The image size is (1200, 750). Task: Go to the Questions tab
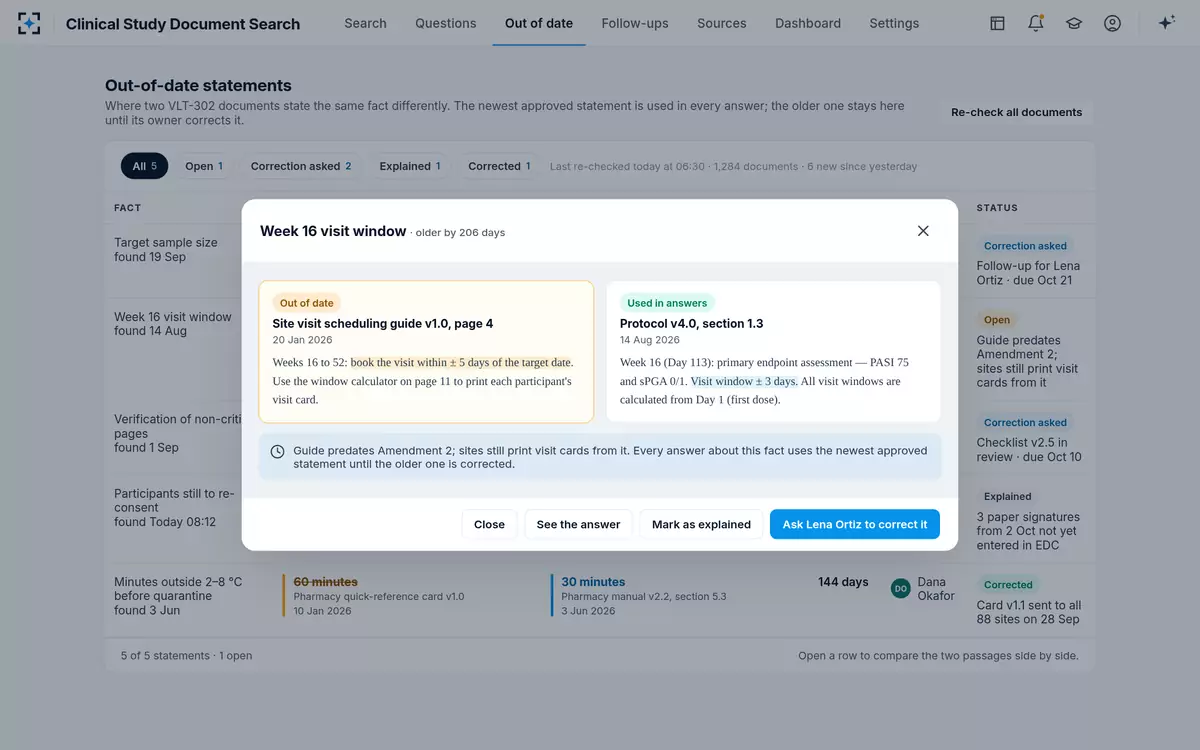coord(446,23)
